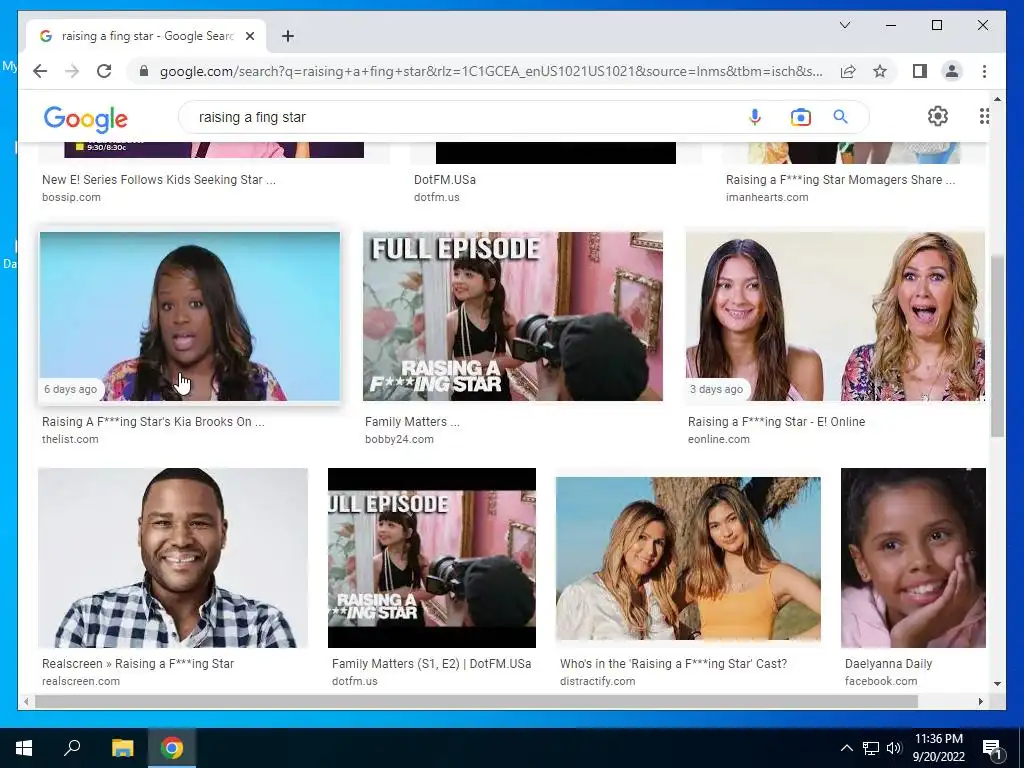Go back to the previous page

coord(40,71)
